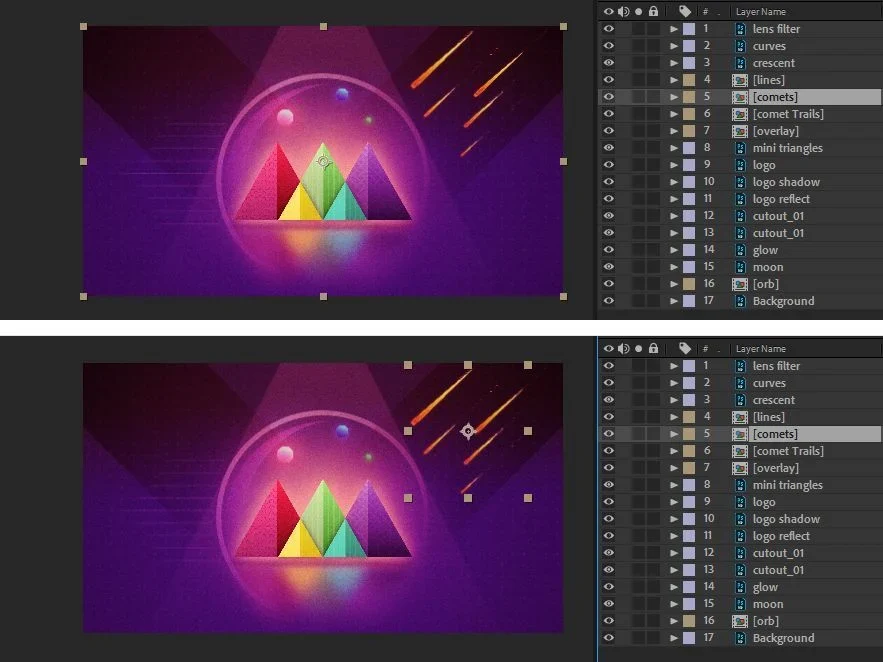
Task: Click the file icon of moon in lower timeline
Action: pyautogui.click(x=741, y=604)
